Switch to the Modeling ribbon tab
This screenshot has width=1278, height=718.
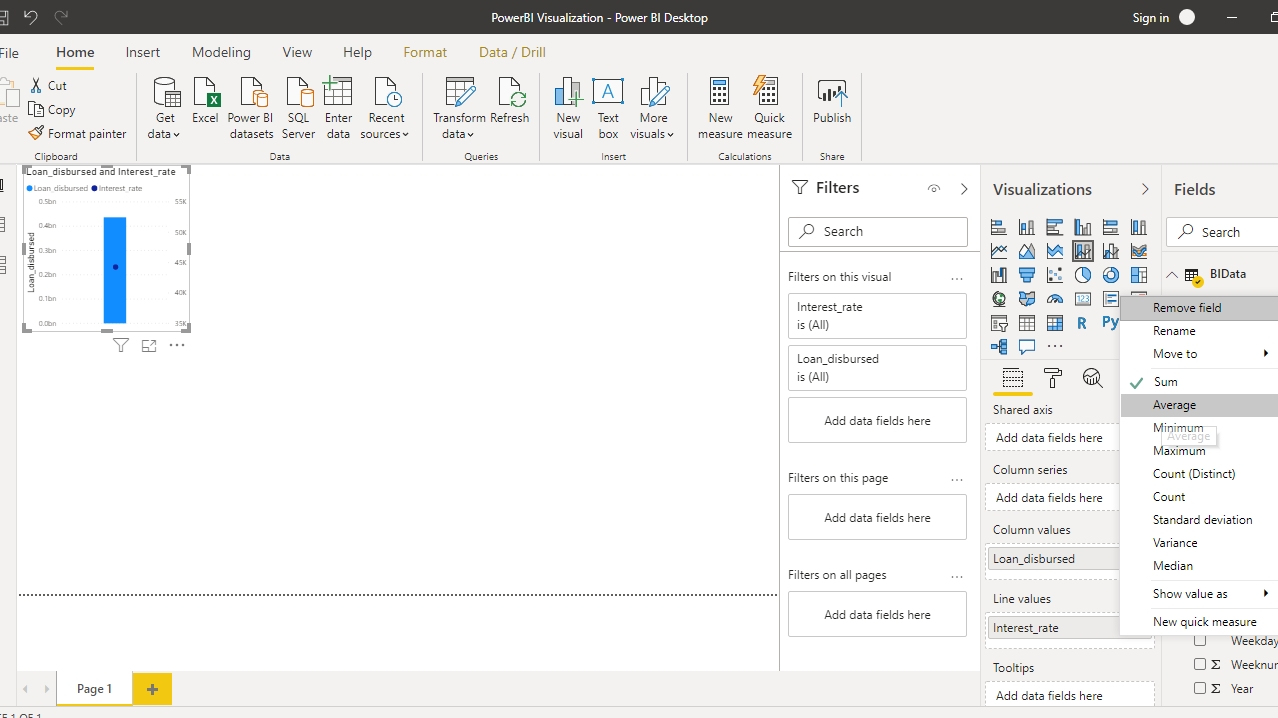pos(221,52)
